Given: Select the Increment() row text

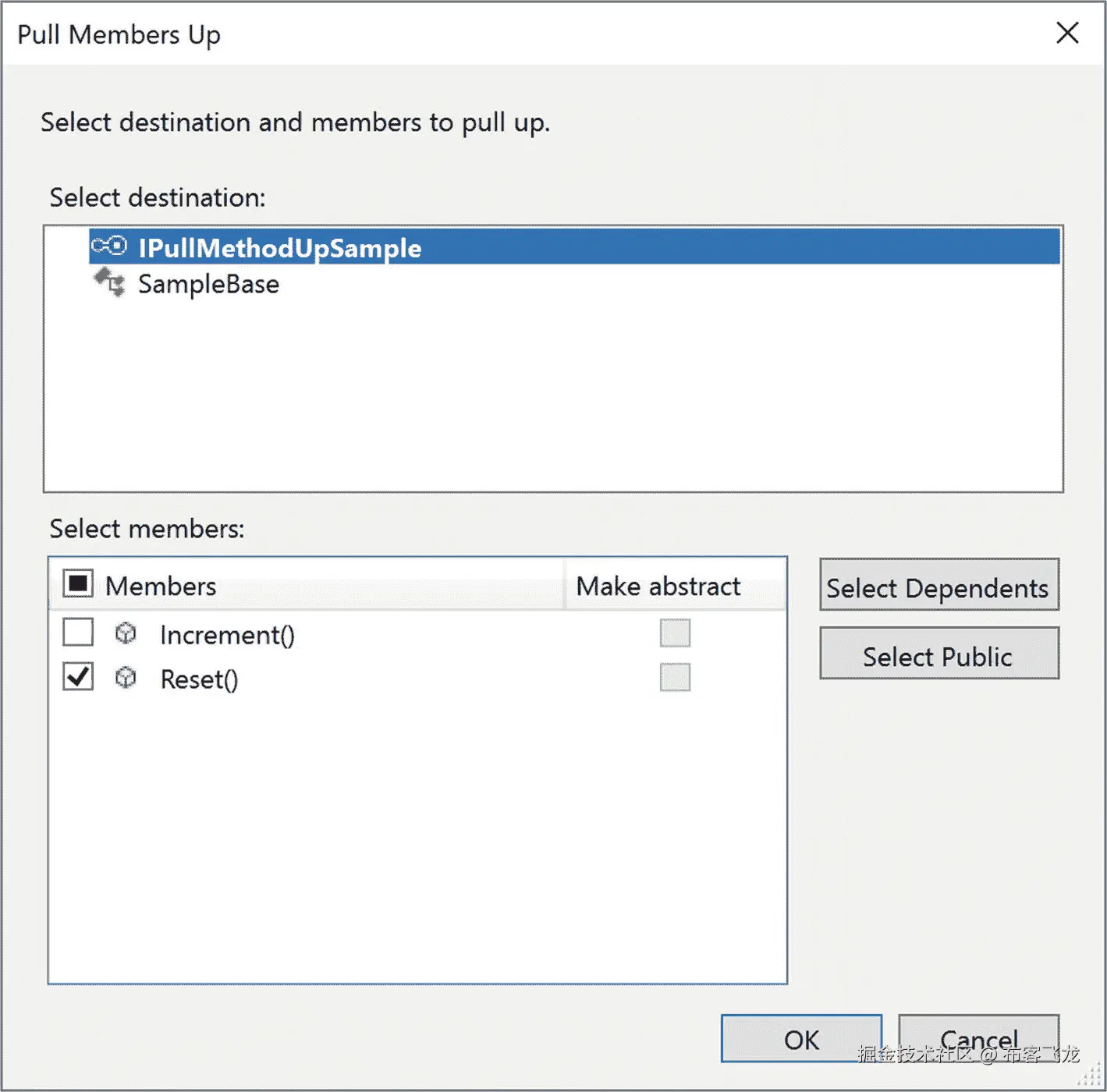Looking at the screenshot, I should [x=227, y=635].
